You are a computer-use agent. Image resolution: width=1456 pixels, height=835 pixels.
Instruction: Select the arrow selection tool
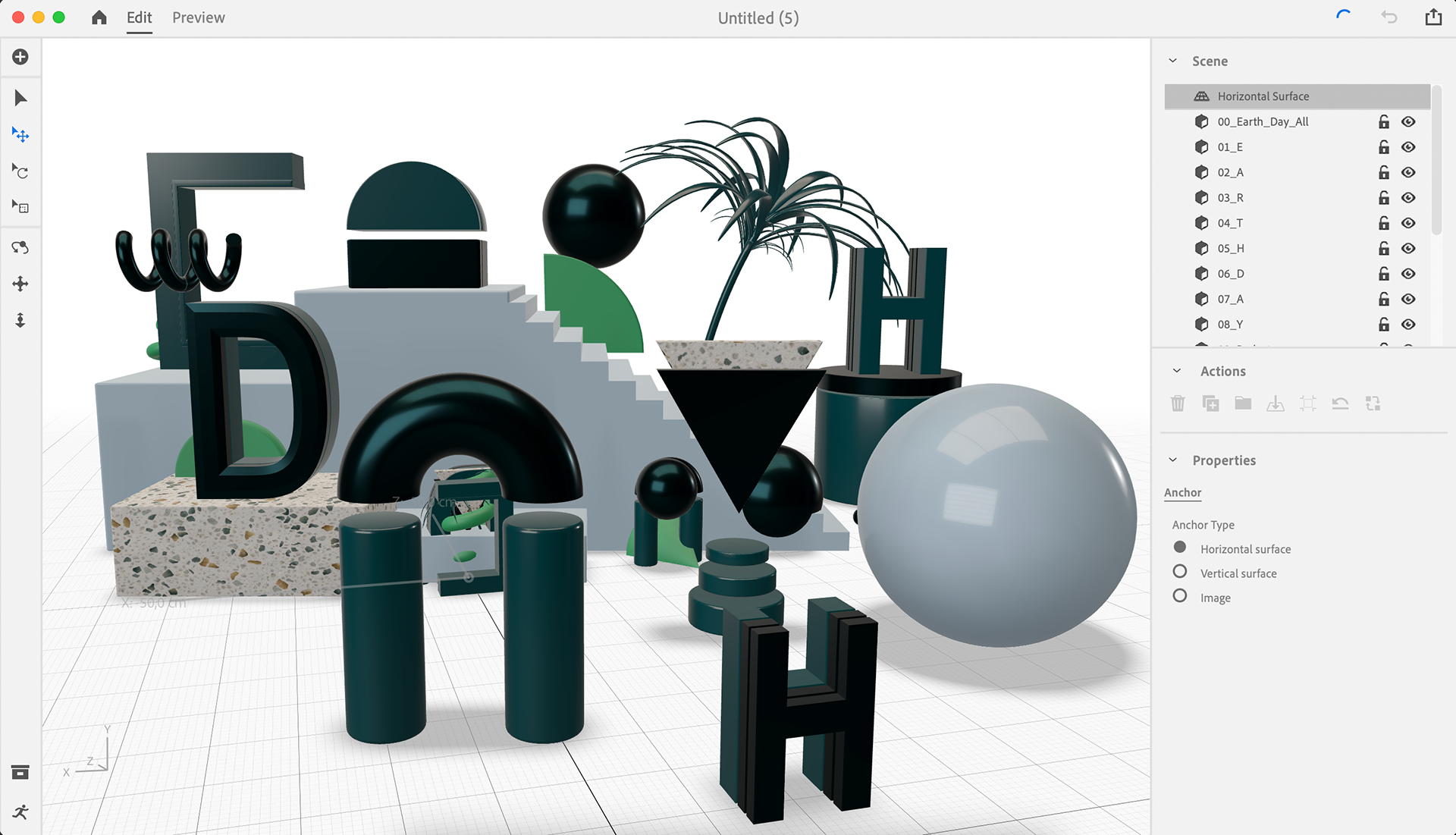coord(20,98)
